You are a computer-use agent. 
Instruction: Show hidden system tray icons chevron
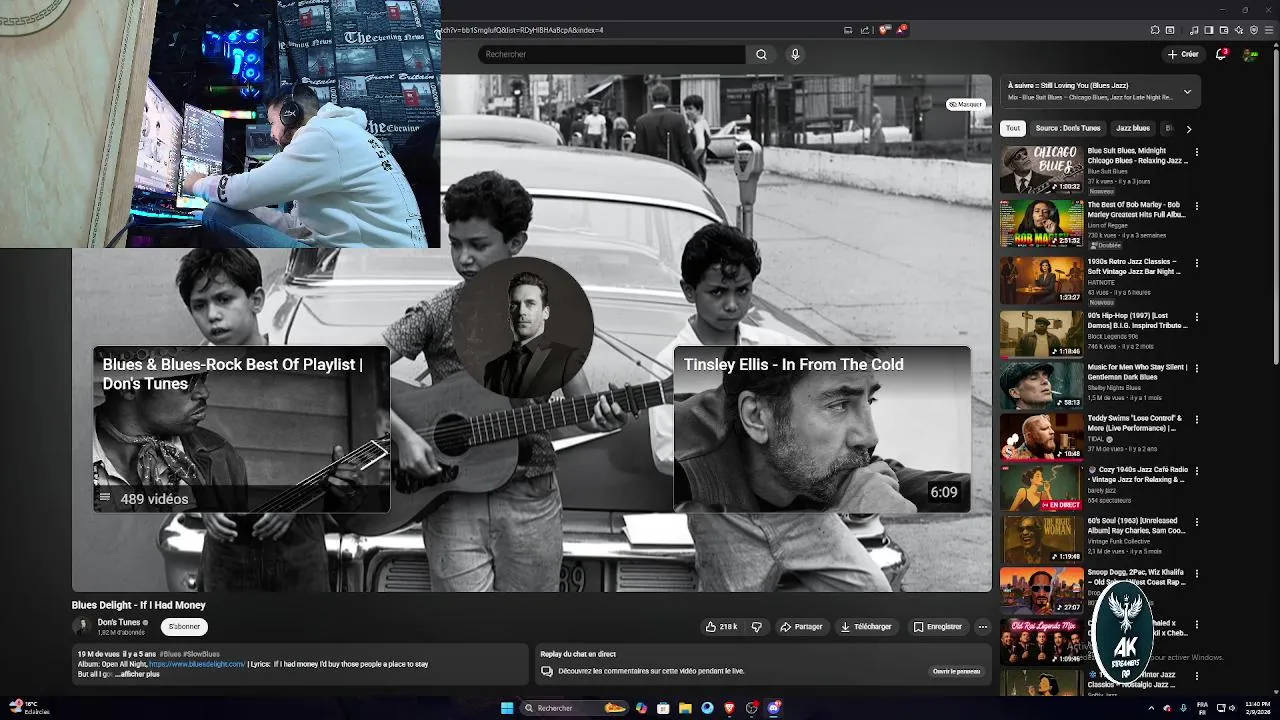coord(1151,708)
